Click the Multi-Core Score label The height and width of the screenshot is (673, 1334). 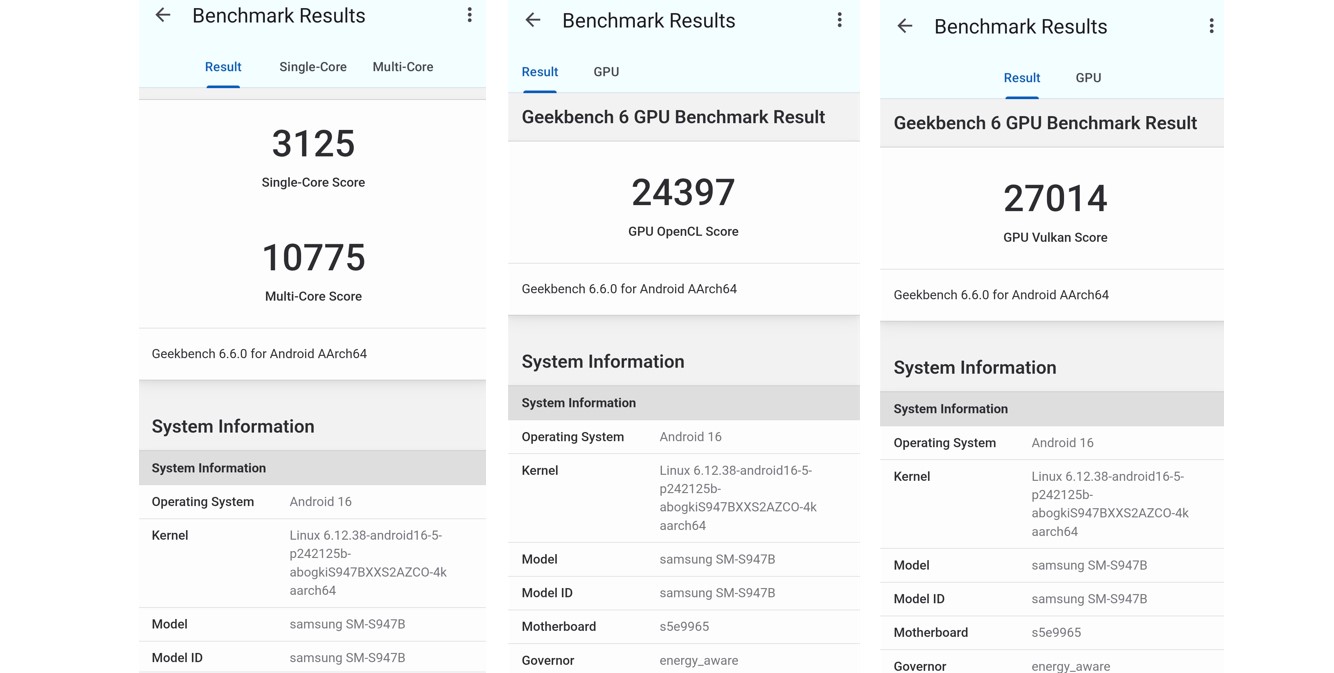[313, 297]
